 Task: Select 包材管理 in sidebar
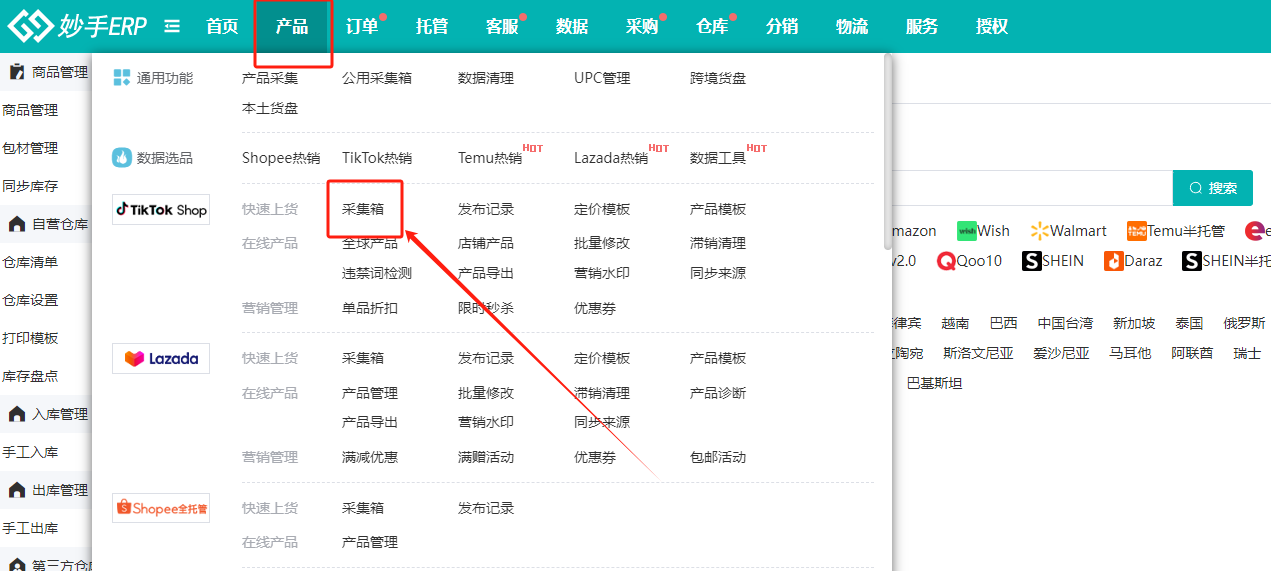[x=30, y=148]
